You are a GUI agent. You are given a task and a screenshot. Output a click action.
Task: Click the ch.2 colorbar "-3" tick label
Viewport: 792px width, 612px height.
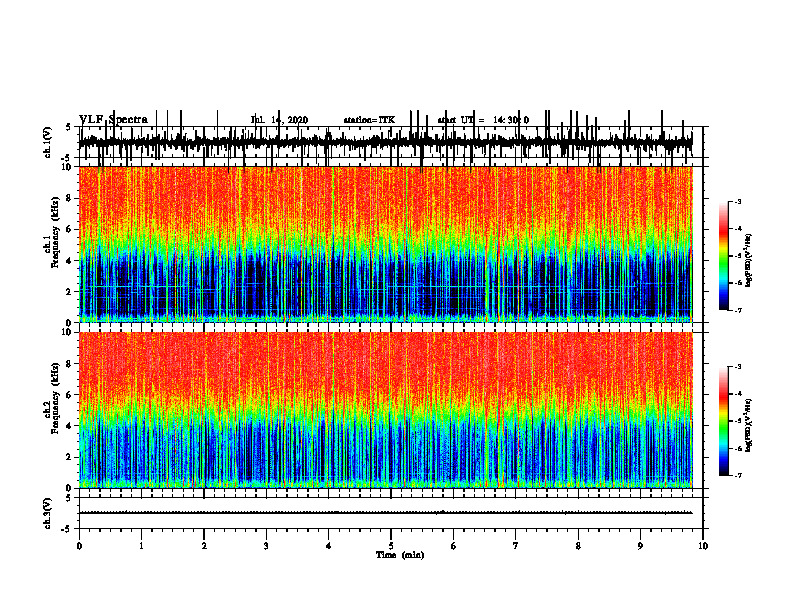click(x=738, y=367)
